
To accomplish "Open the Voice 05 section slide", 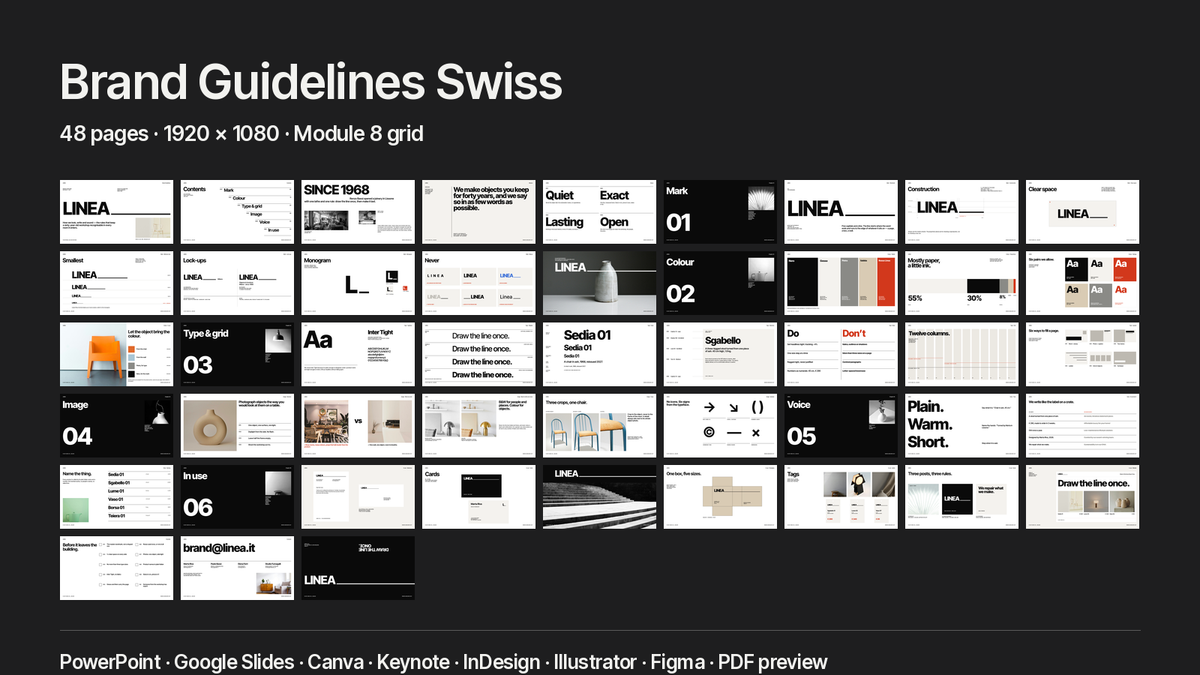I will (841, 425).
